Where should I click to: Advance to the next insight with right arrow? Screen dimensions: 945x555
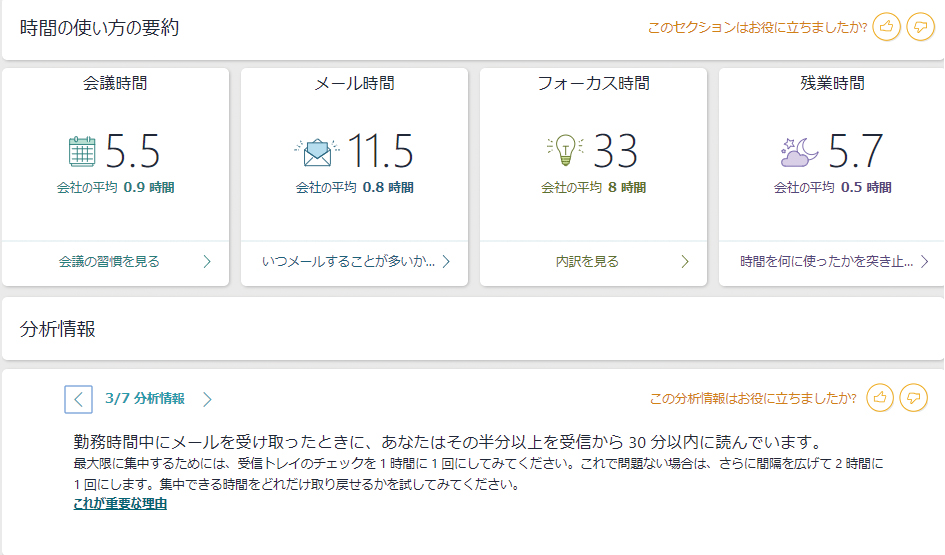(x=207, y=399)
